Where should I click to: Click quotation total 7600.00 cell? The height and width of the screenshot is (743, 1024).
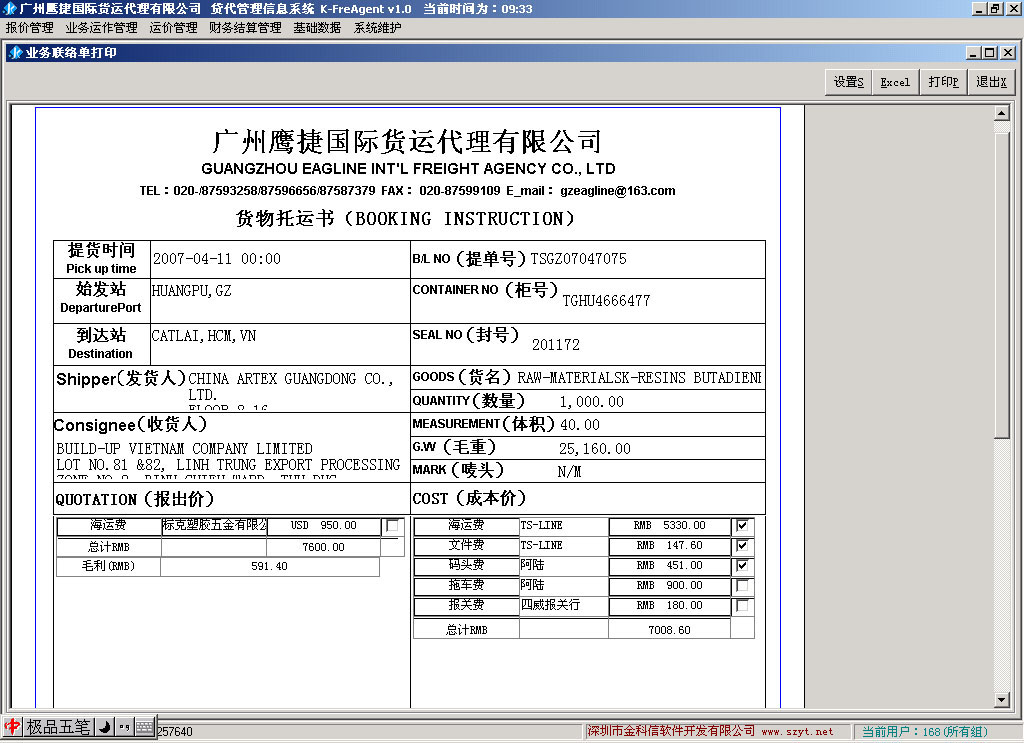(323, 547)
